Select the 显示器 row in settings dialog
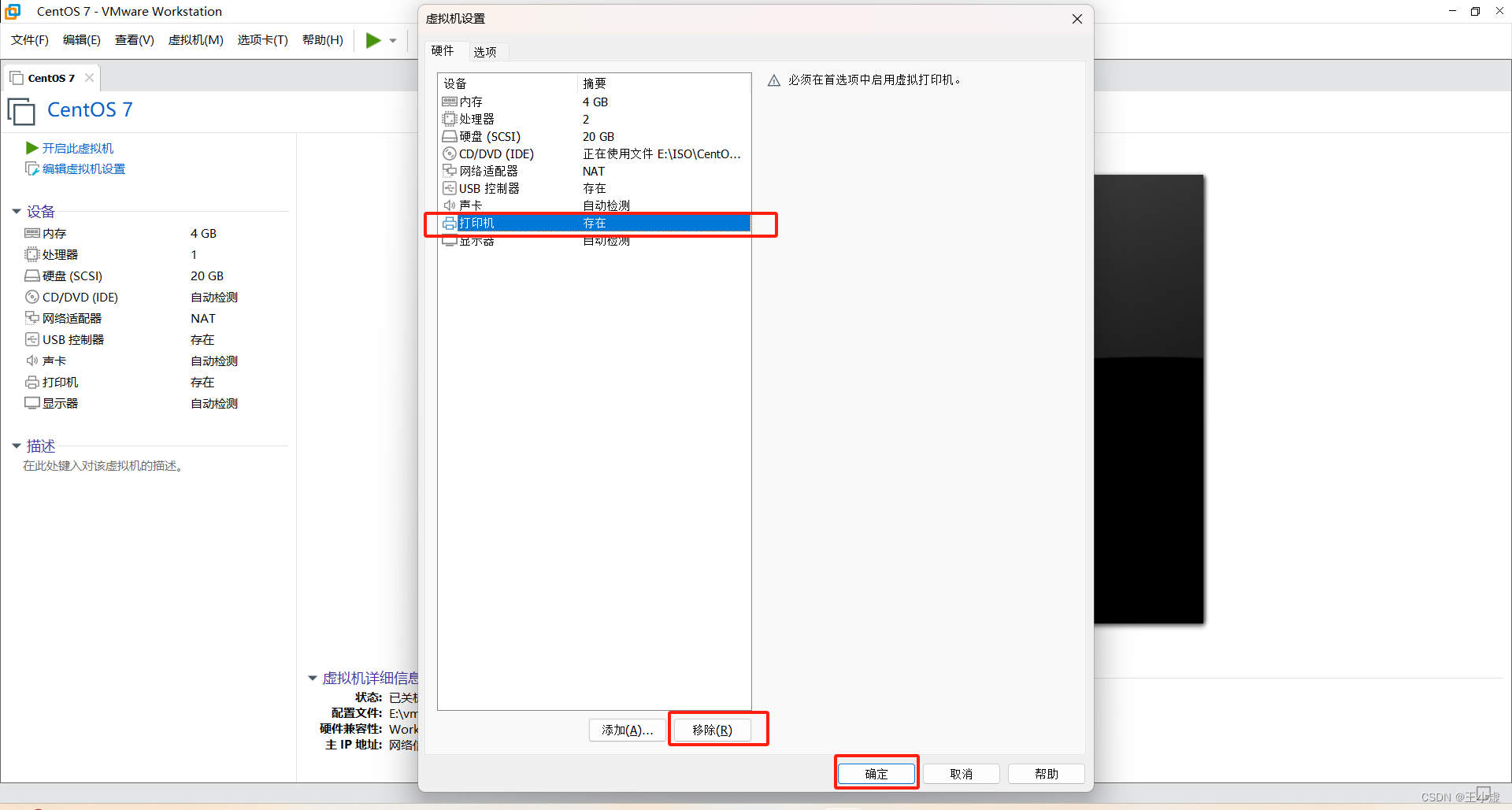Viewport: 1512px width, 810px height. pos(595,241)
